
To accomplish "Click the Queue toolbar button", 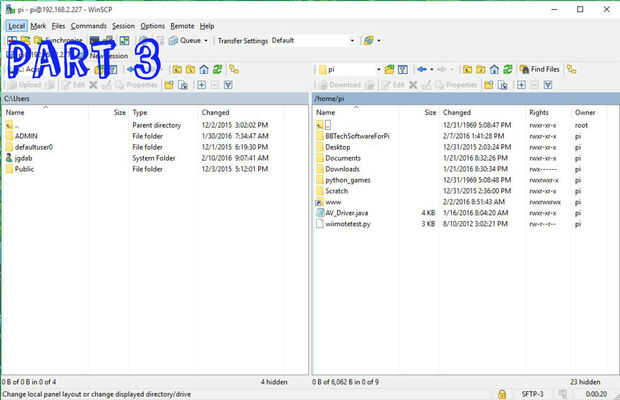I will [185, 41].
